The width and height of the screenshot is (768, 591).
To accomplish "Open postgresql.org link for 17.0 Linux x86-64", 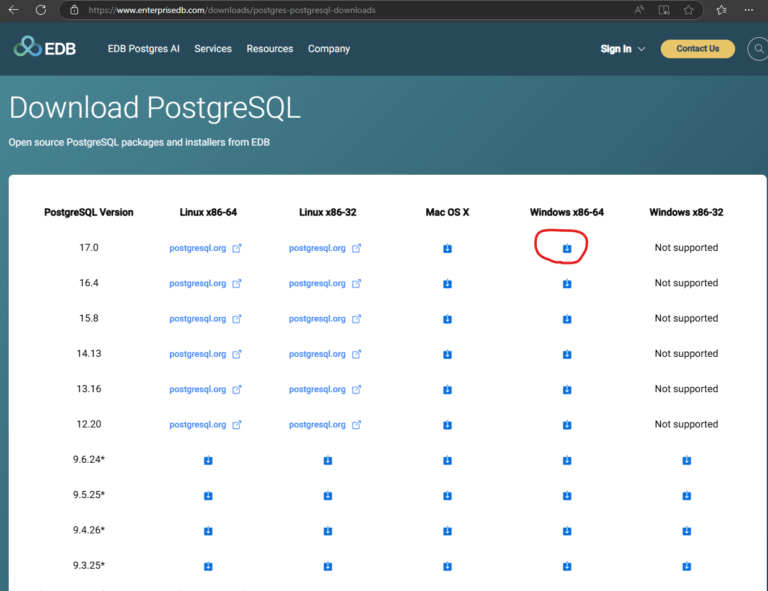I will (x=205, y=248).
